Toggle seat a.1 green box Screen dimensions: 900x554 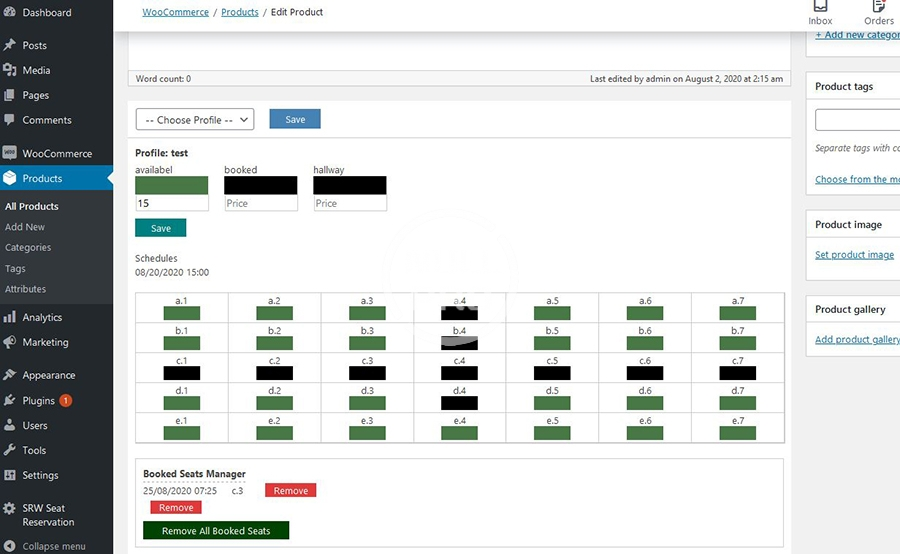(x=181, y=313)
